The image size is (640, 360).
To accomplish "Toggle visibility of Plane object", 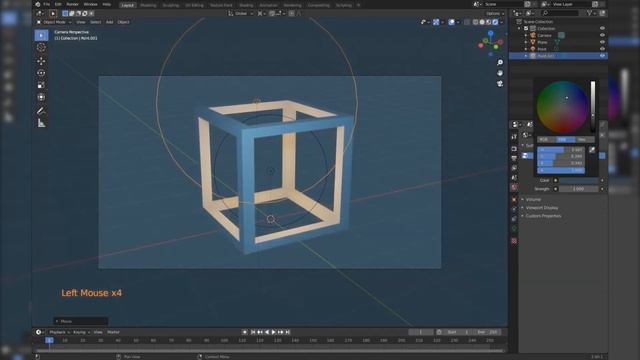I will point(602,42).
